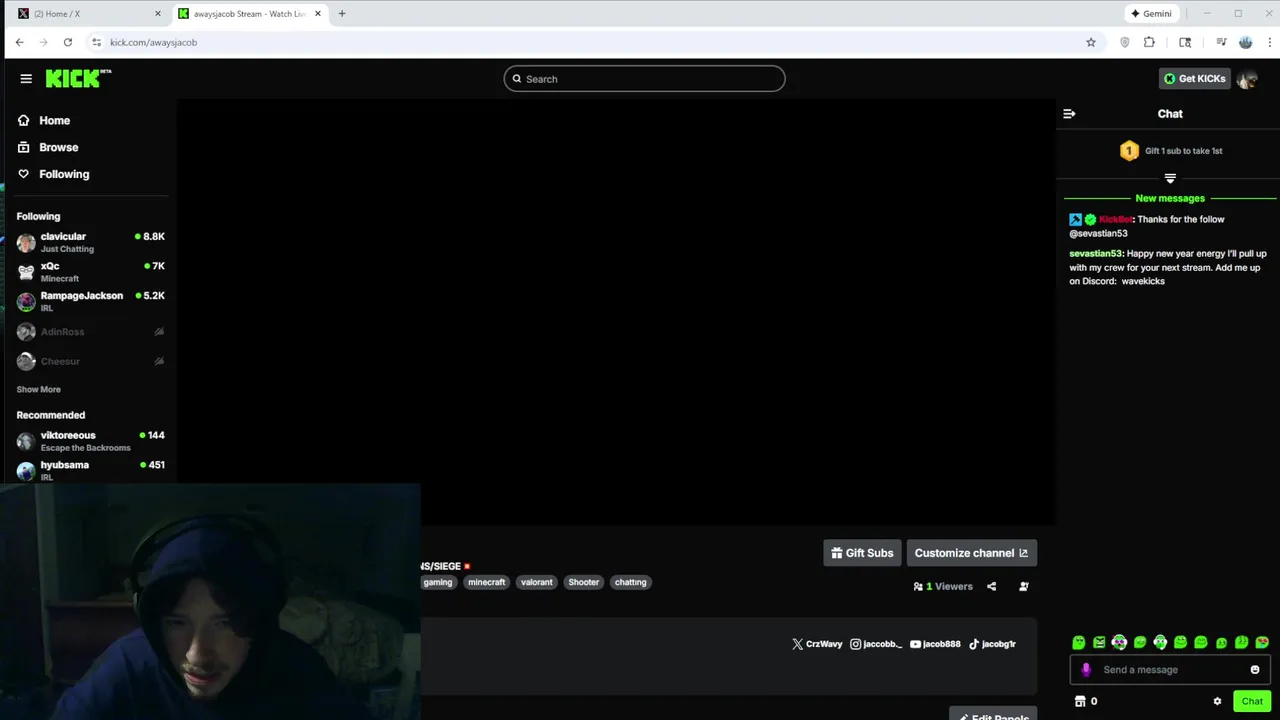Open YouTube link jacob888
Viewport: 1280px width, 720px height.
(x=935, y=644)
